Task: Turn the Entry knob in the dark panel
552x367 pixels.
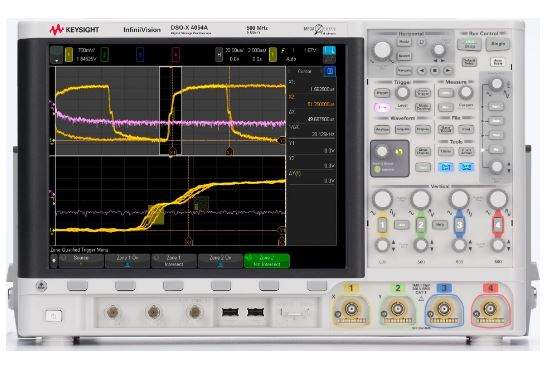Action: pyautogui.click(x=382, y=152)
